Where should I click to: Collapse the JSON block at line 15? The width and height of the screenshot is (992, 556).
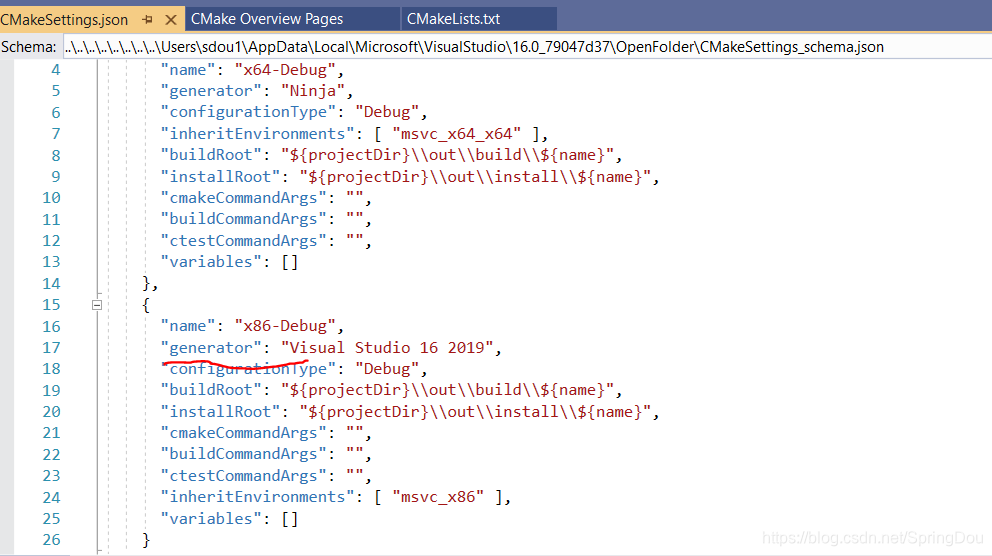pyautogui.click(x=97, y=305)
